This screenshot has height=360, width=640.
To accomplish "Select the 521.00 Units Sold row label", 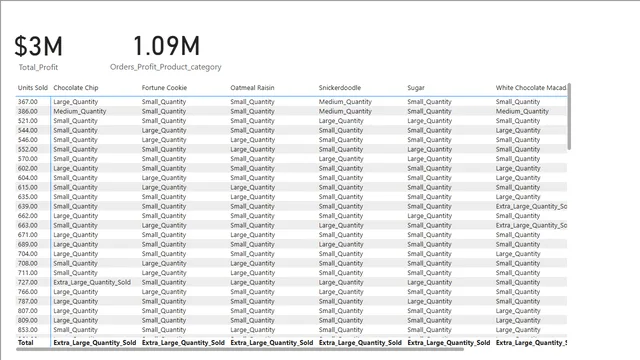I will (28, 121).
